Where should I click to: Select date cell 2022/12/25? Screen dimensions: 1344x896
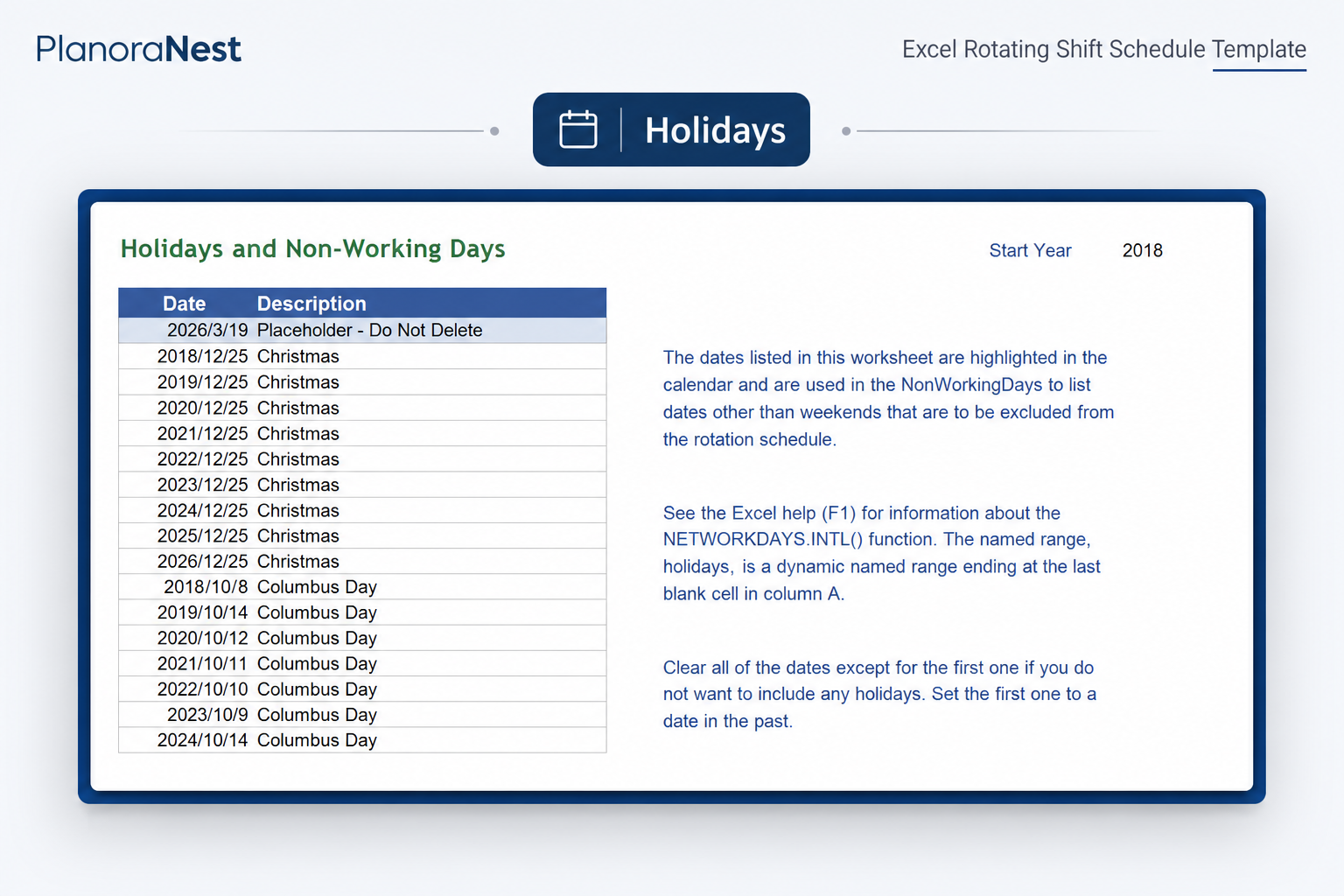click(203, 458)
